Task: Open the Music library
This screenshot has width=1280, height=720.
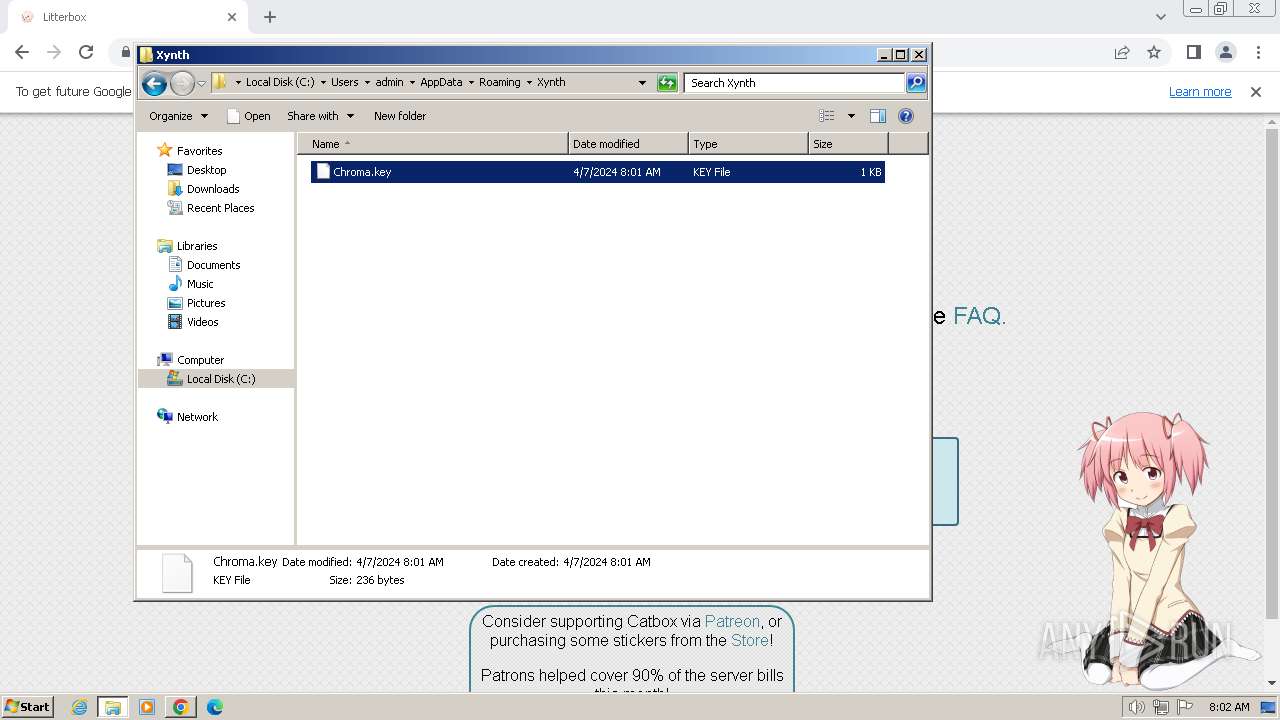Action: pos(200,284)
